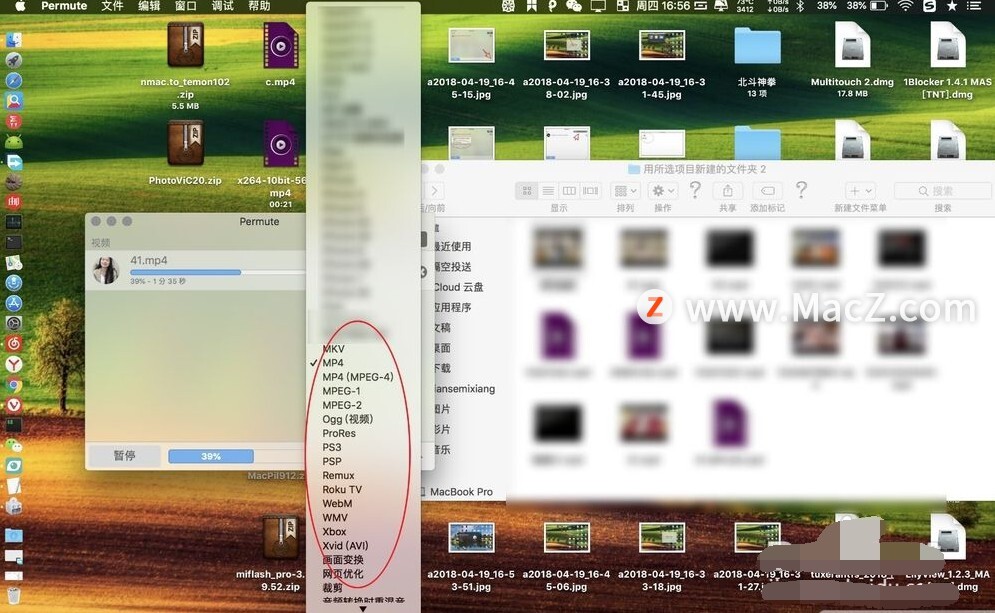Image resolution: width=995 pixels, height=613 pixels.
Task: Select the miflash_pro-3.9.52.zip archive
Action: click(x=280, y=537)
